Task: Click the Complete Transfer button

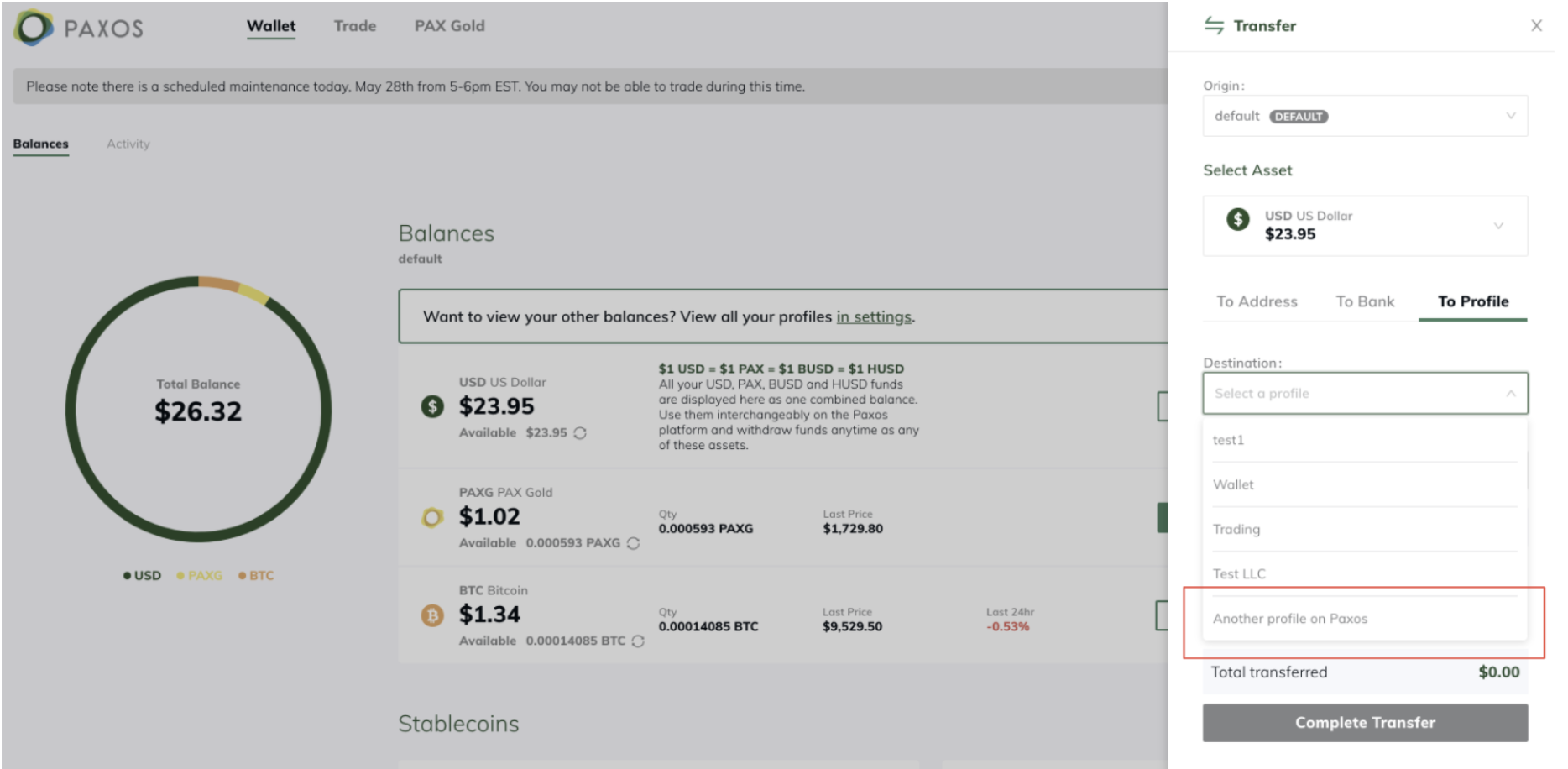Action: 1365,722
